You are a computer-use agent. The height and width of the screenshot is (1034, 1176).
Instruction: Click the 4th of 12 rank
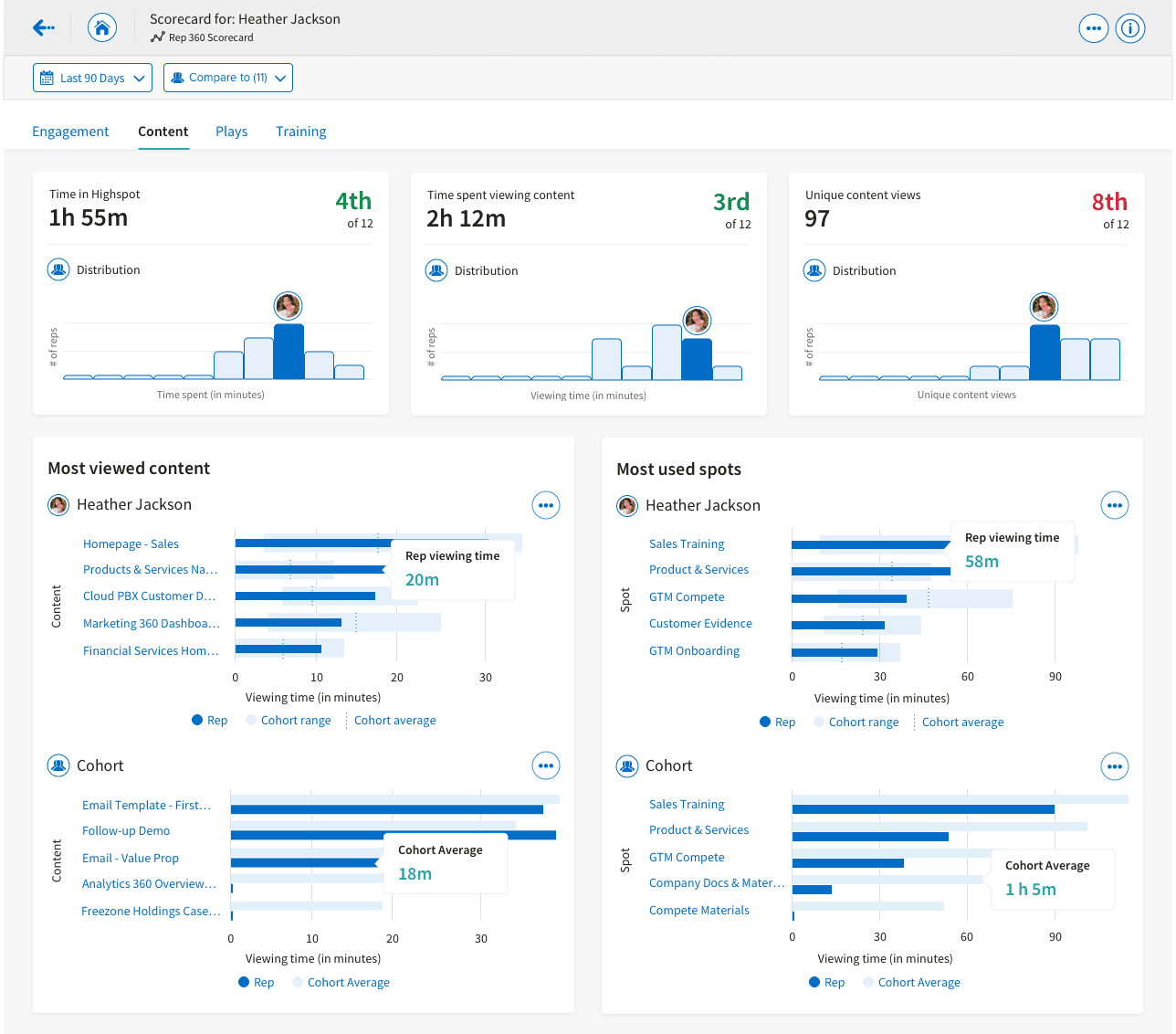pos(354,209)
